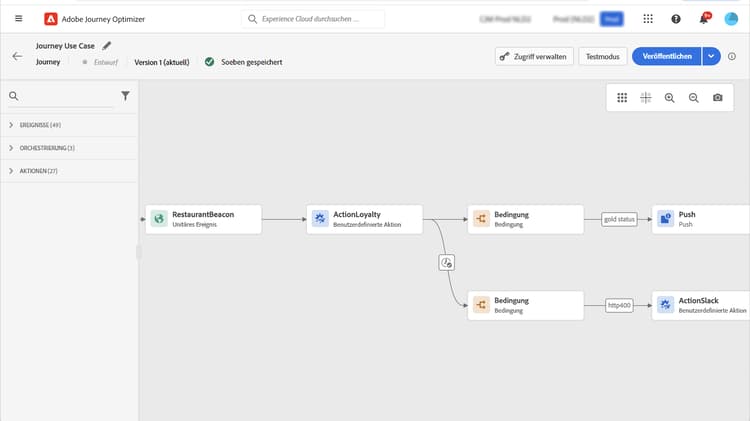Click the Testmodus button
The height and width of the screenshot is (421, 750).
[601, 57]
